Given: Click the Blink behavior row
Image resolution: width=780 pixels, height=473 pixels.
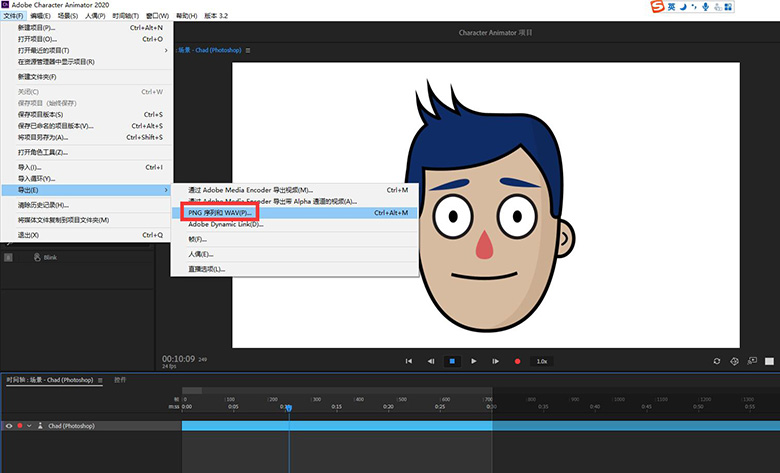Looking at the screenshot, I should (77, 257).
